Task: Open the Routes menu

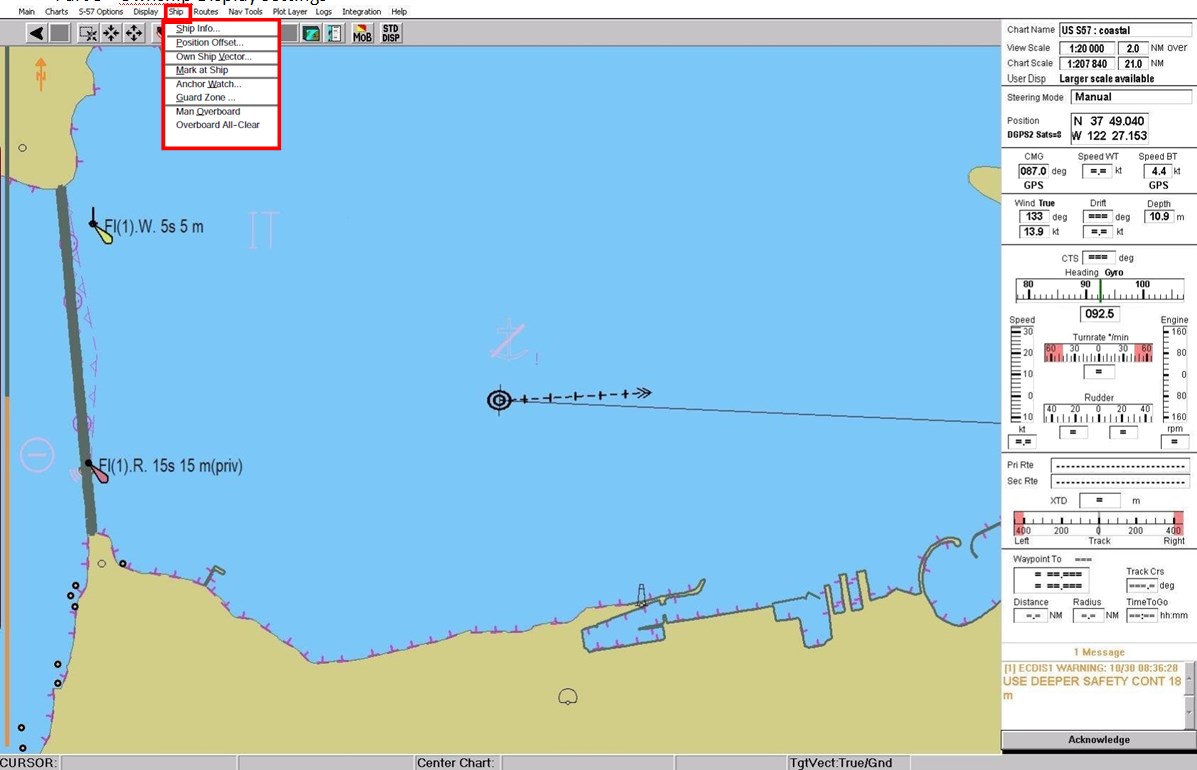Action: (x=206, y=12)
